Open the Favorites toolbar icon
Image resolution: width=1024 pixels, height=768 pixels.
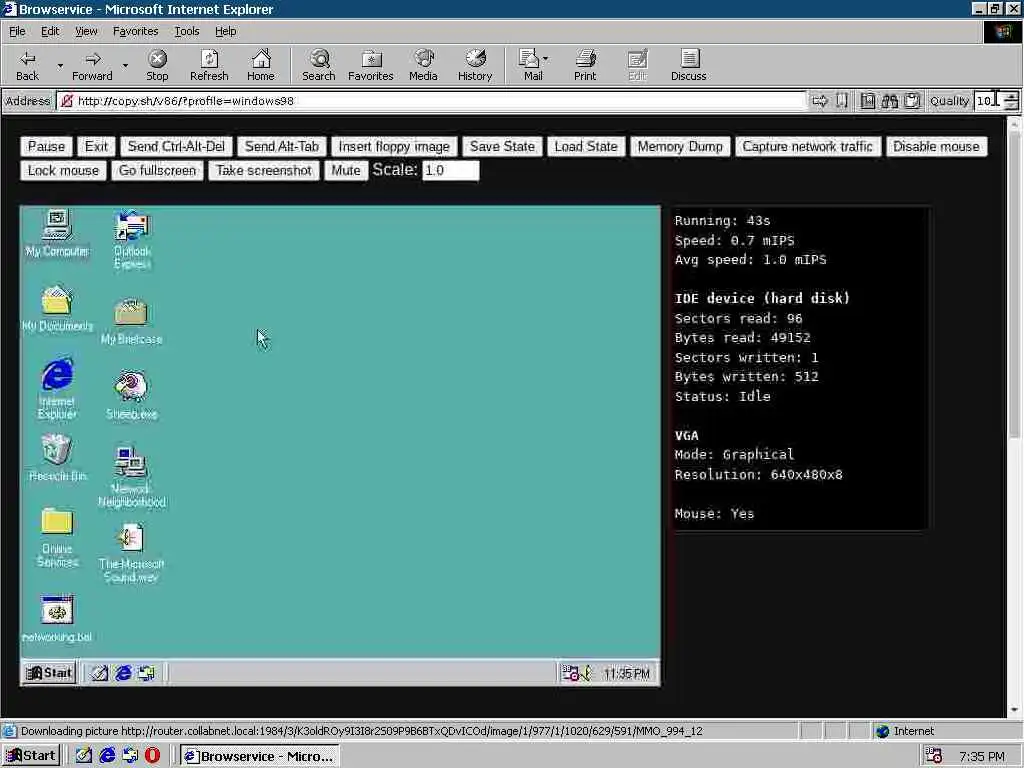tap(371, 65)
